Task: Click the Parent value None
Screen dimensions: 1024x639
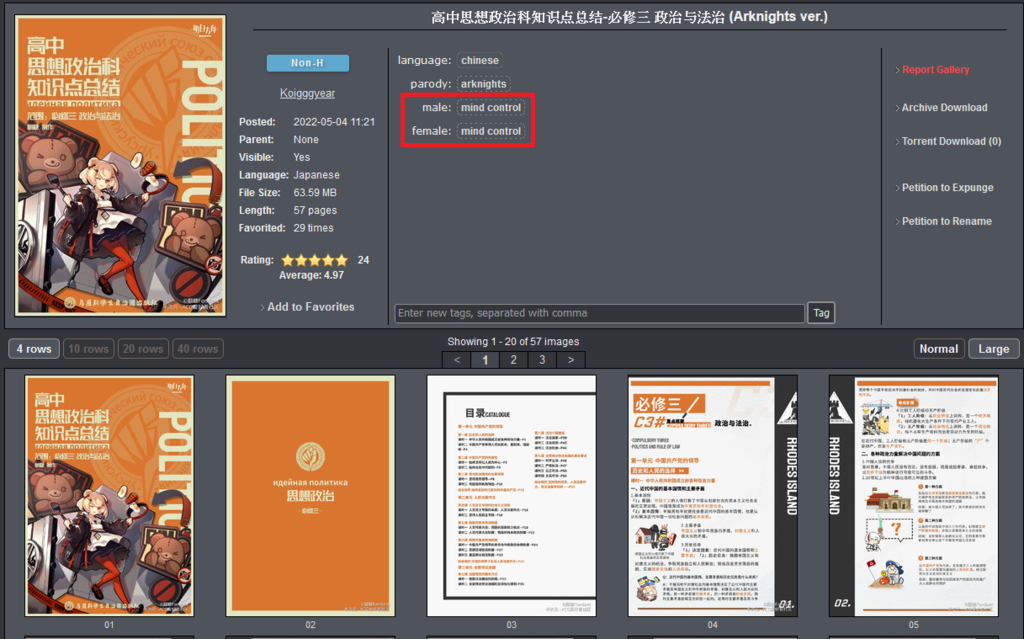Action: [306, 140]
